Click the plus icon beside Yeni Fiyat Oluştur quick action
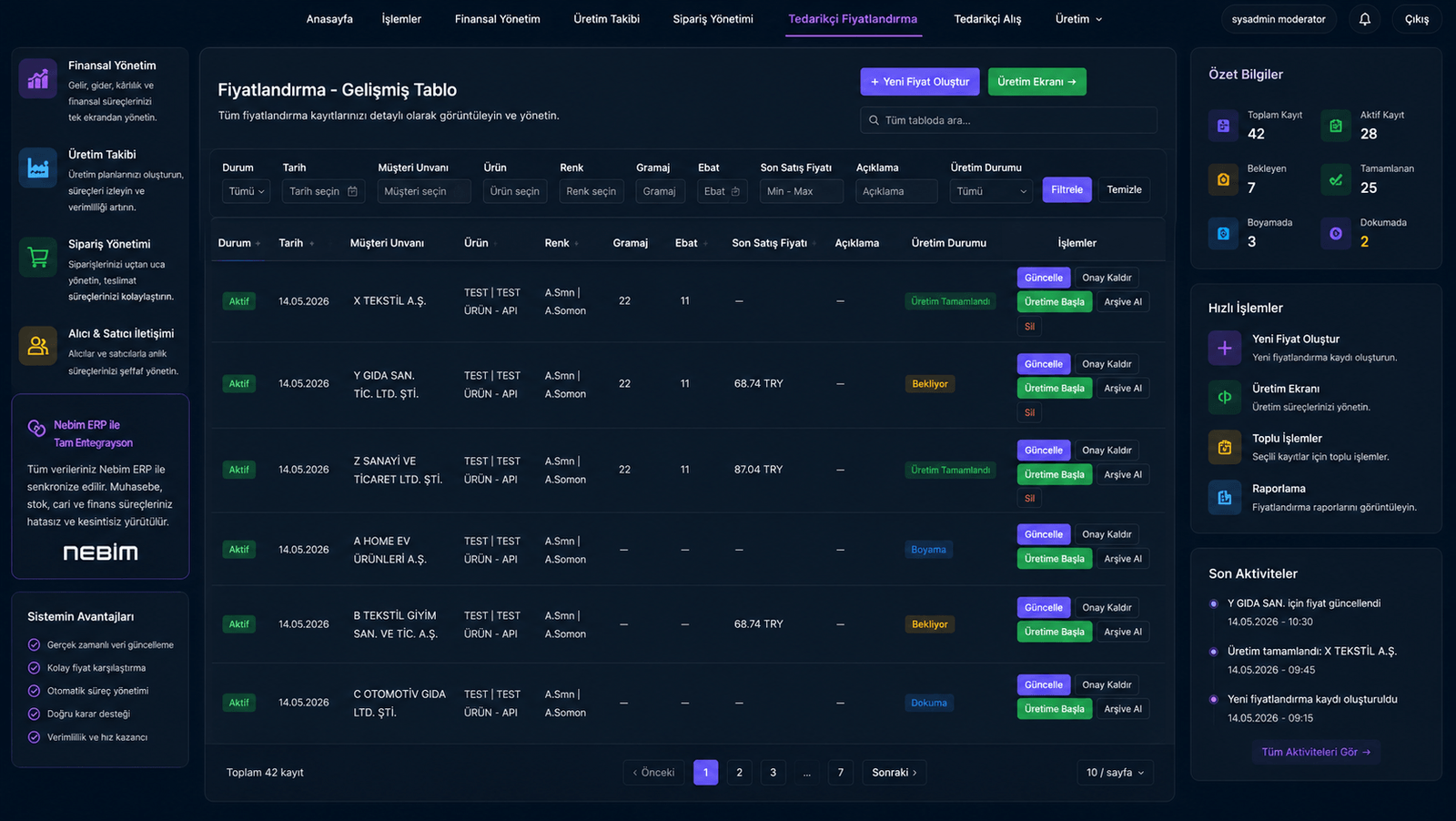1456x821 pixels. [x=1225, y=348]
